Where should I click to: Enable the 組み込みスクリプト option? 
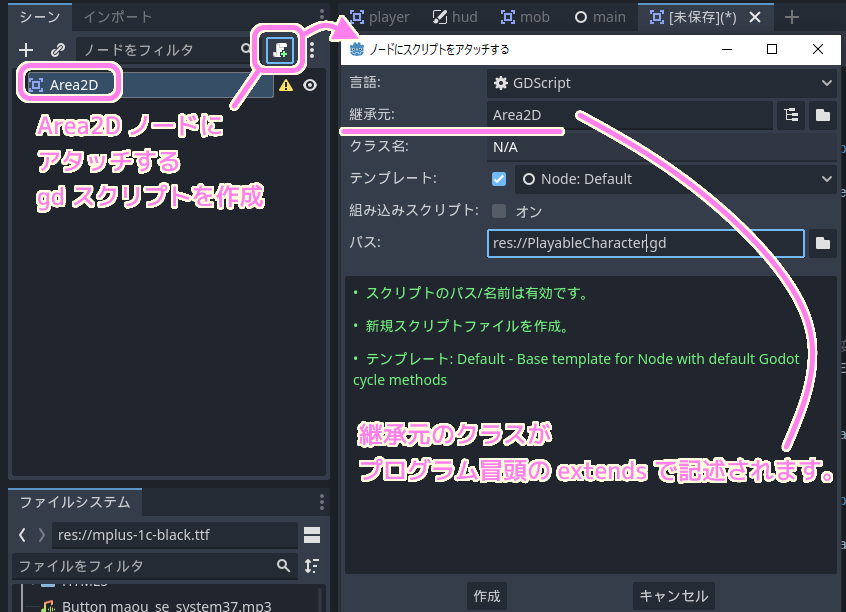(x=498, y=210)
